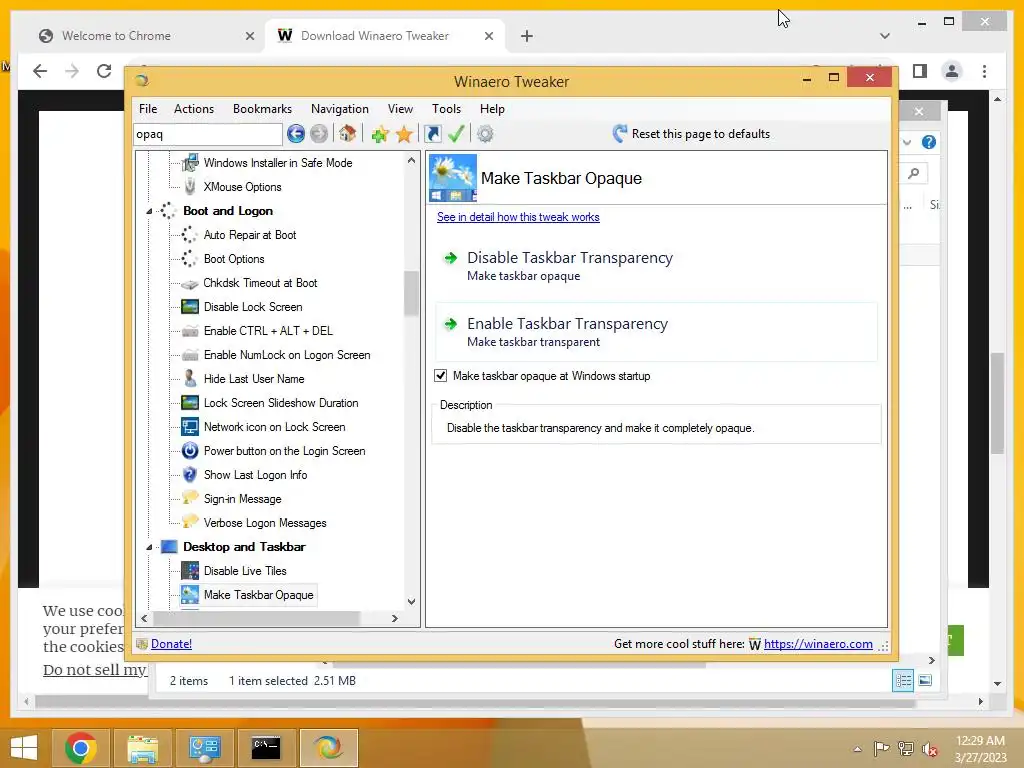Click the Winaero W logo in status bar

coord(755,645)
